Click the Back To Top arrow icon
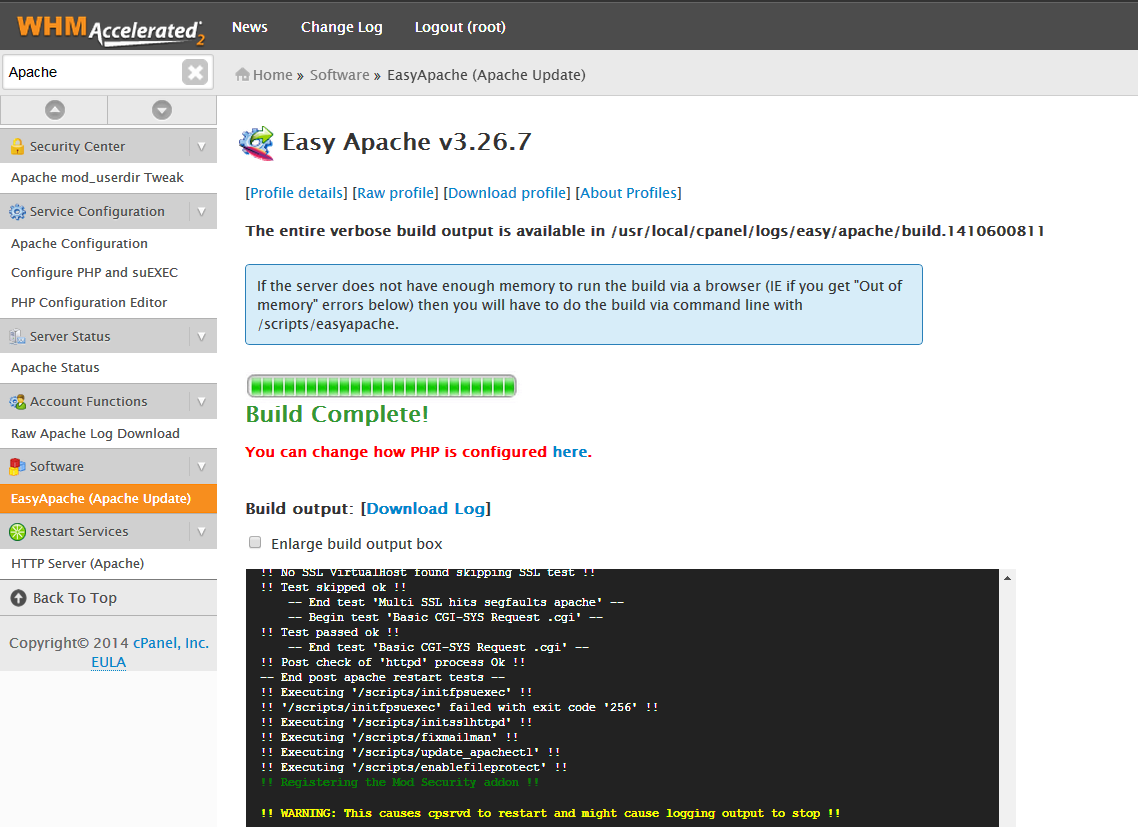Viewport: 1138px width, 827px height. [x=19, y=598]
